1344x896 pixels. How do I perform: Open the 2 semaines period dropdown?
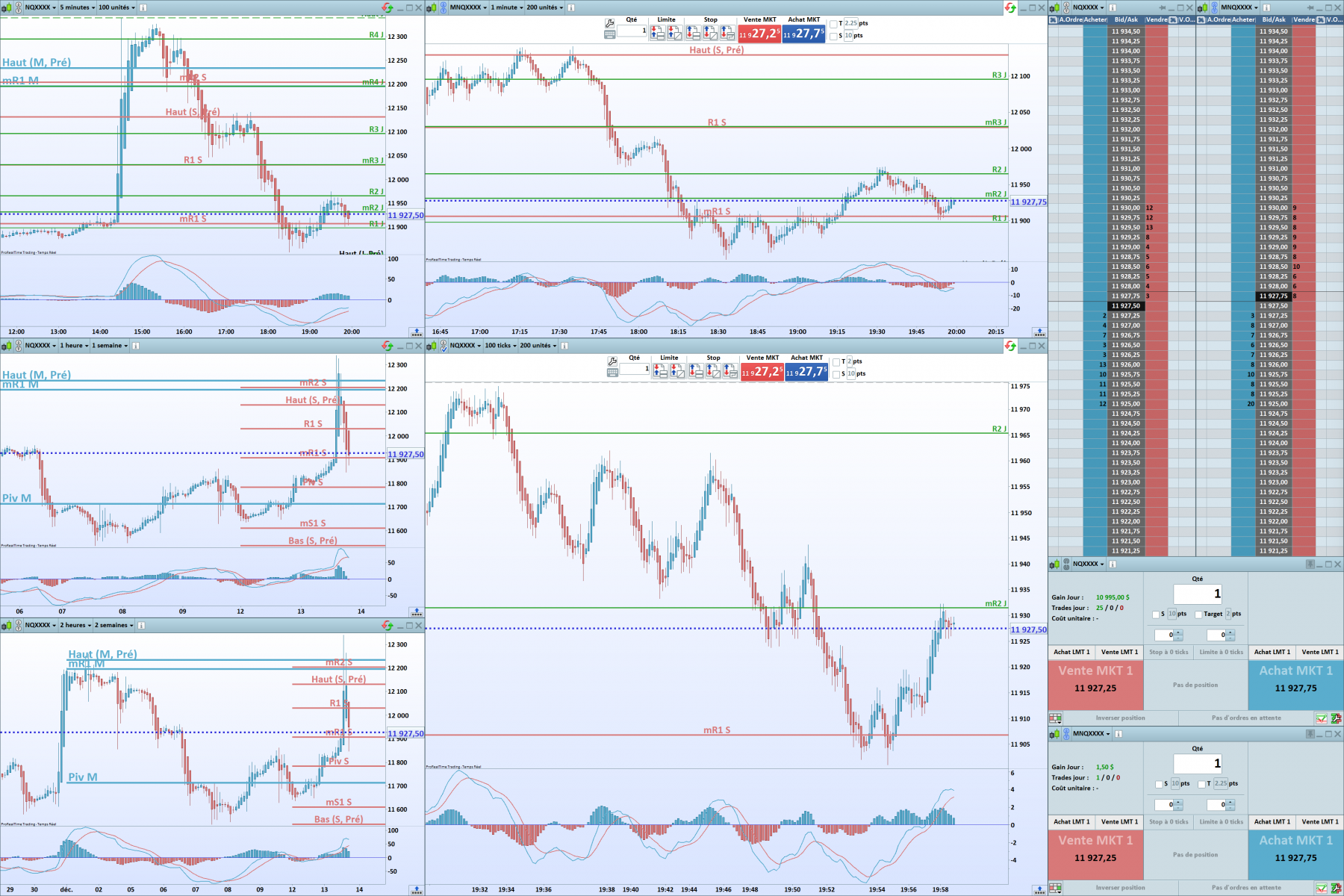click(114, 626)
